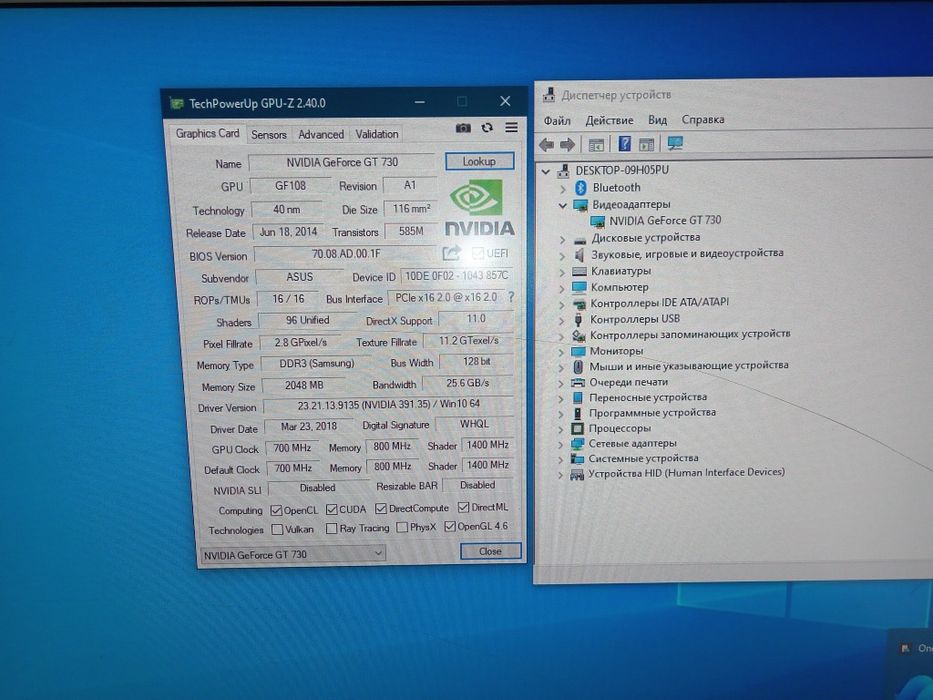Click the scan hardware monitor icon in toolbar
This screenshot has height=700, width=933.
pos(675,143)
